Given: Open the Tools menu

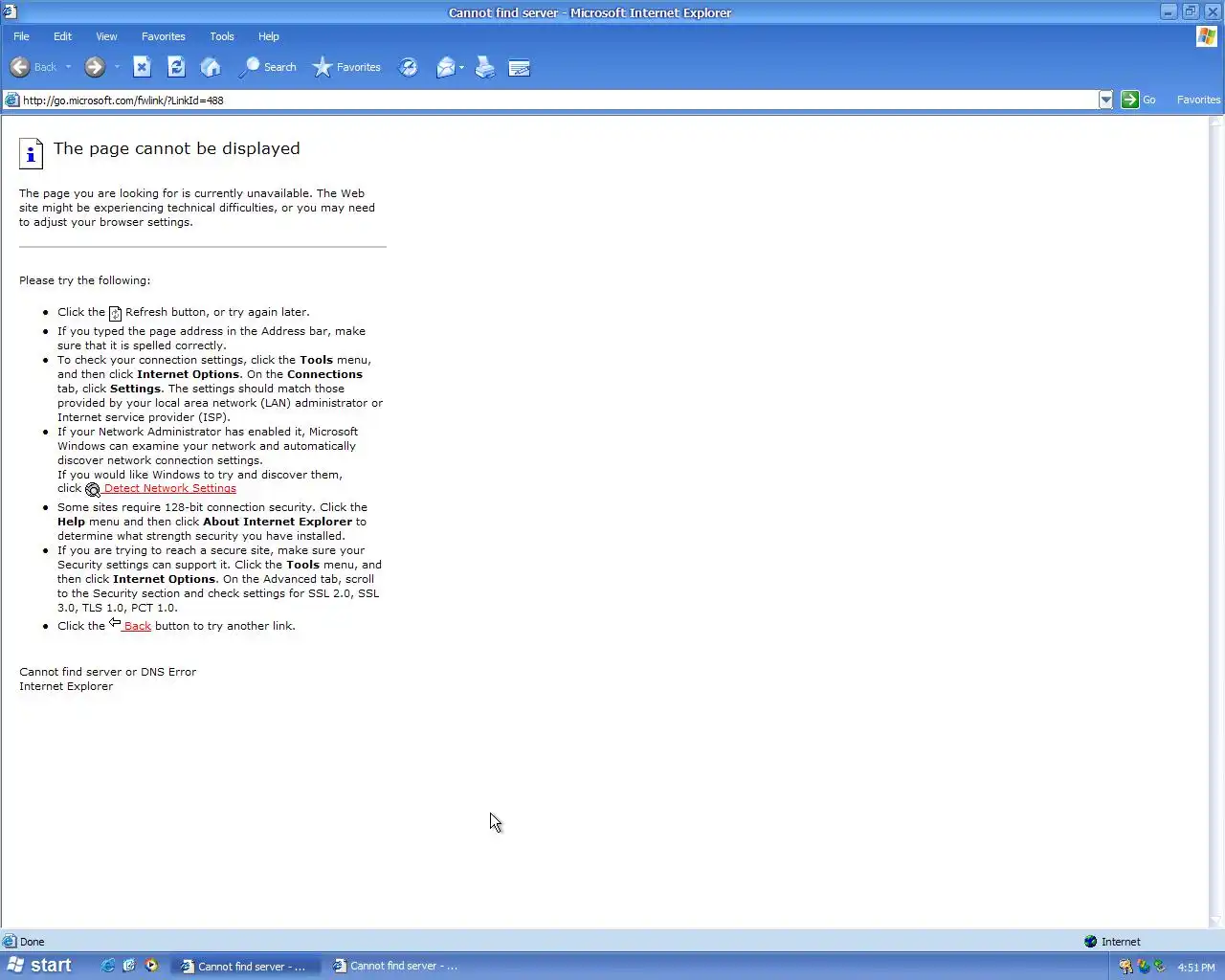Looking at the screenshot, I should tap(222, 36).
